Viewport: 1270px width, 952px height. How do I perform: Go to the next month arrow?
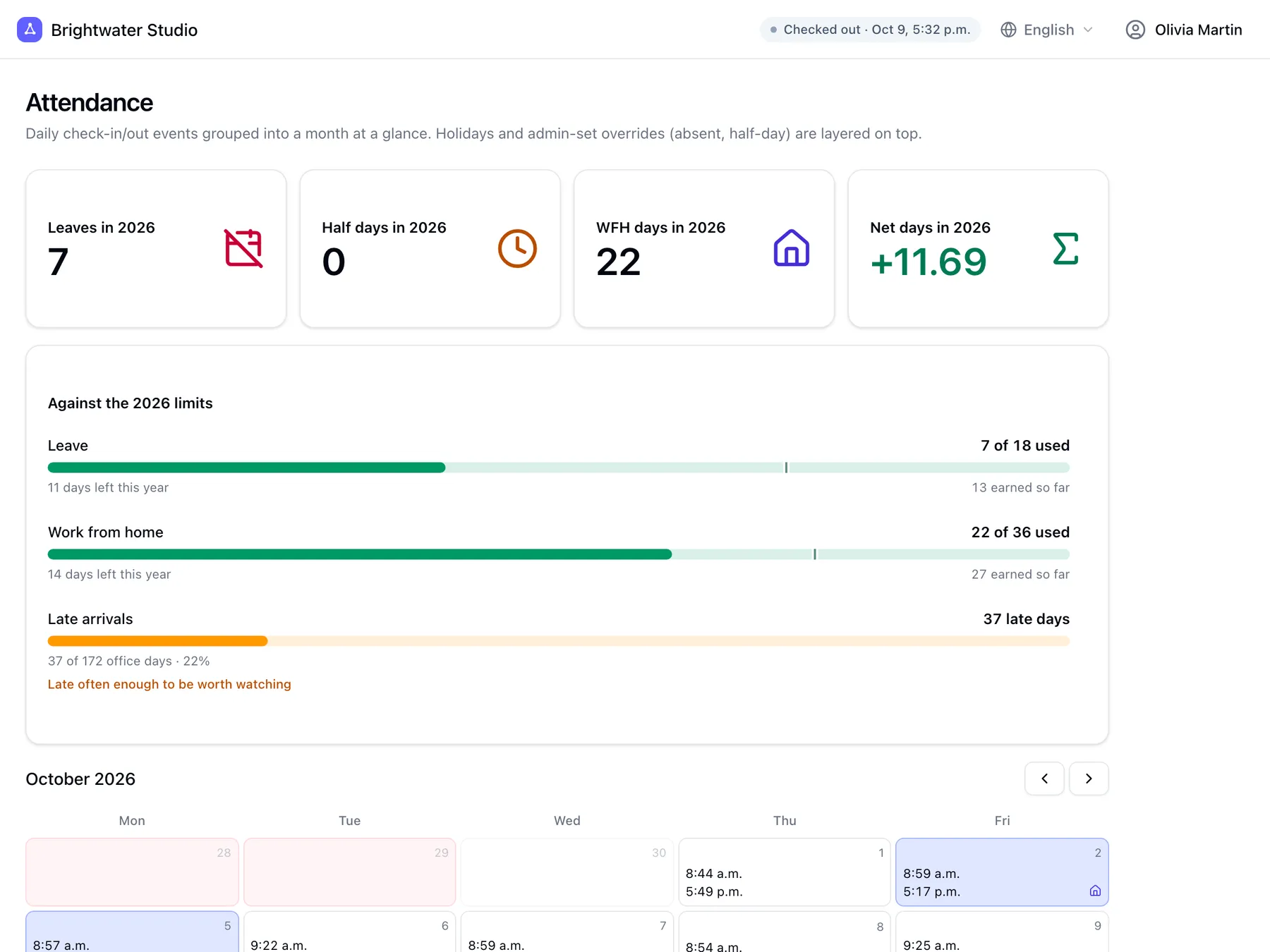1089,779
